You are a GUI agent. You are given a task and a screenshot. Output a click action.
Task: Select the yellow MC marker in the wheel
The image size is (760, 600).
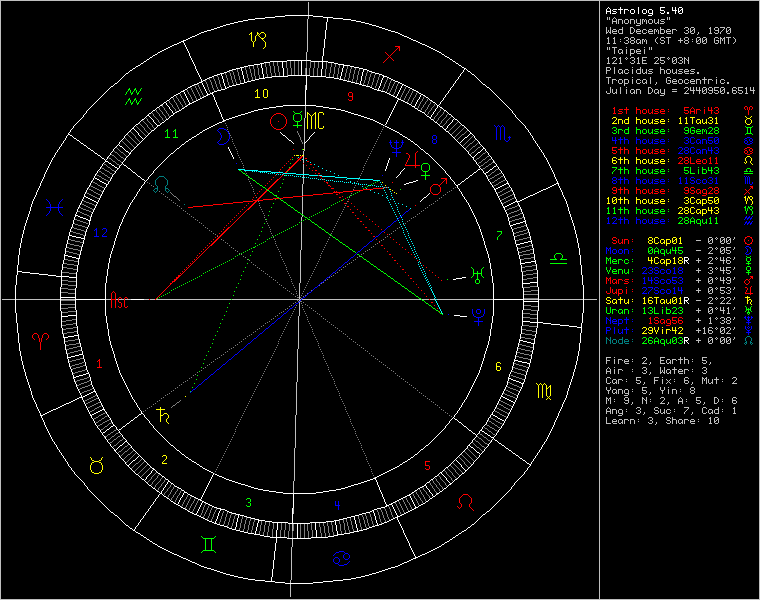(x=315, y=121)
